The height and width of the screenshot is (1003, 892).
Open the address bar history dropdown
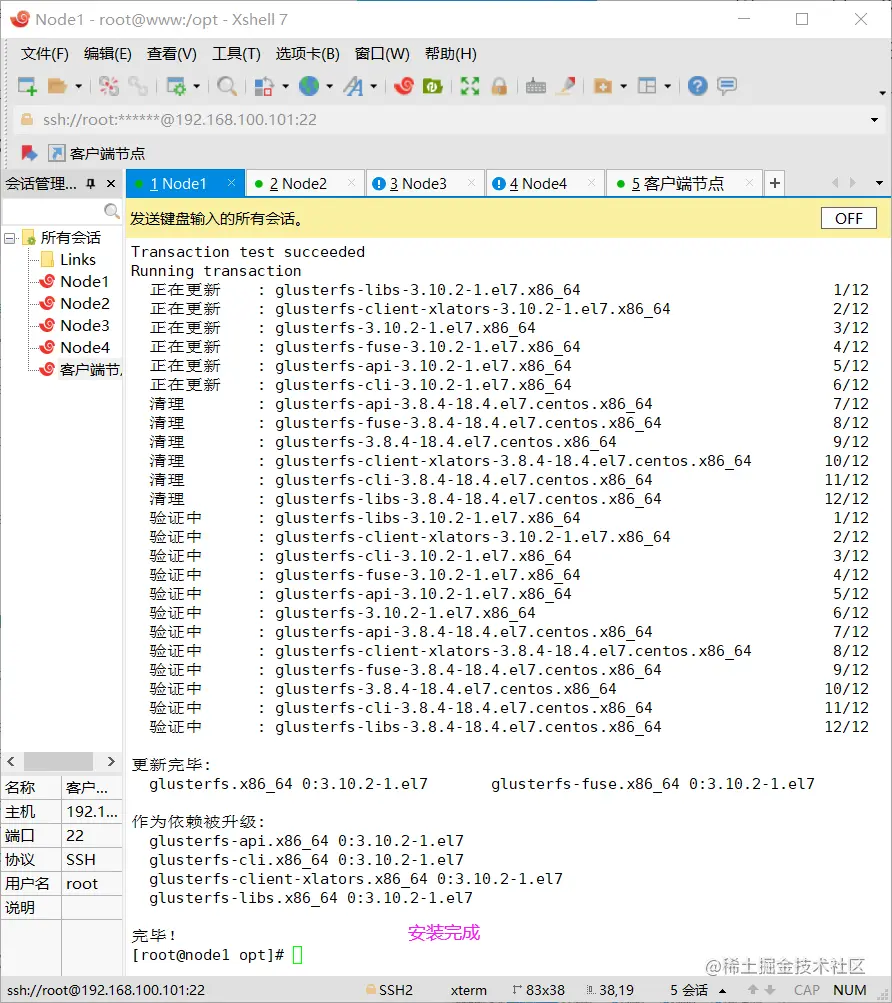pos(874,120)
